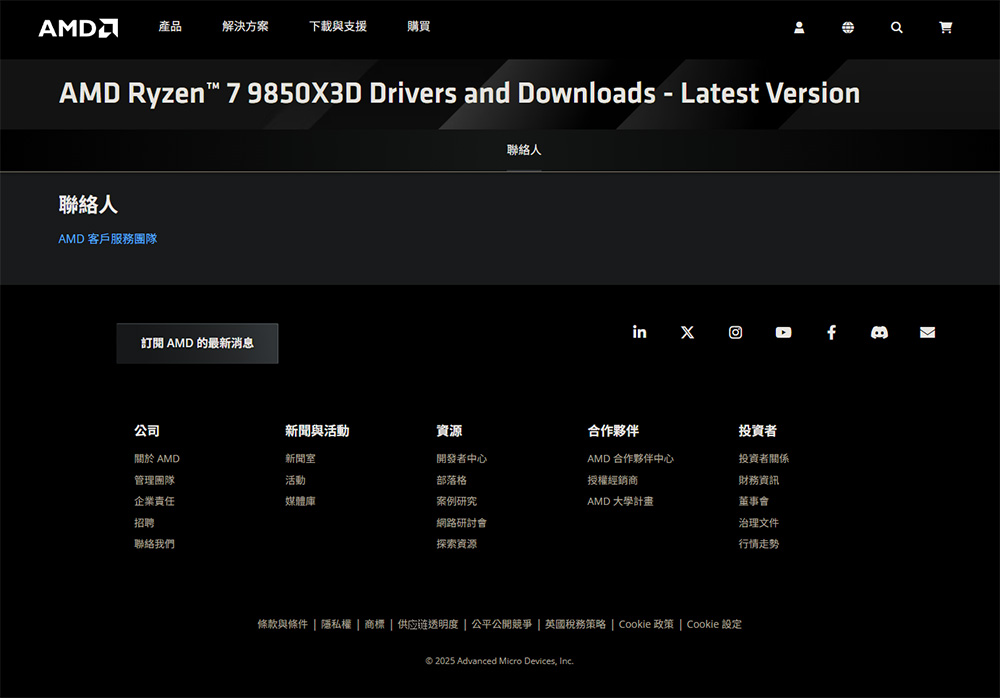The width and height of the screenshot is (1000, 698).
Task: Click the 訂閱 AMD 的最新消息 button
Action: click(x=197, y=343)
